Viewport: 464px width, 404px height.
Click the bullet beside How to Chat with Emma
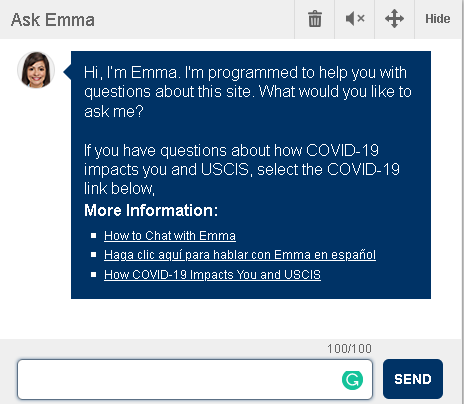(93, 236)
